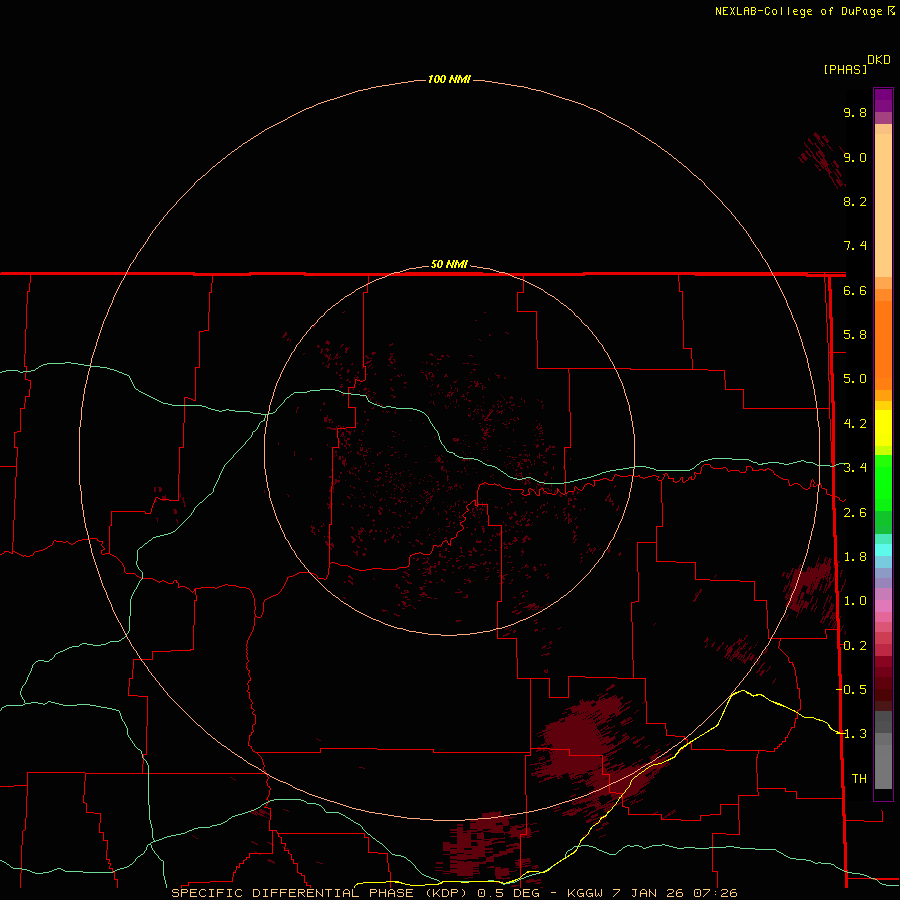This screenshot has width=900, height=900.
Task: Click the 07:26 timestamp
Action: [x=716, y=893]
